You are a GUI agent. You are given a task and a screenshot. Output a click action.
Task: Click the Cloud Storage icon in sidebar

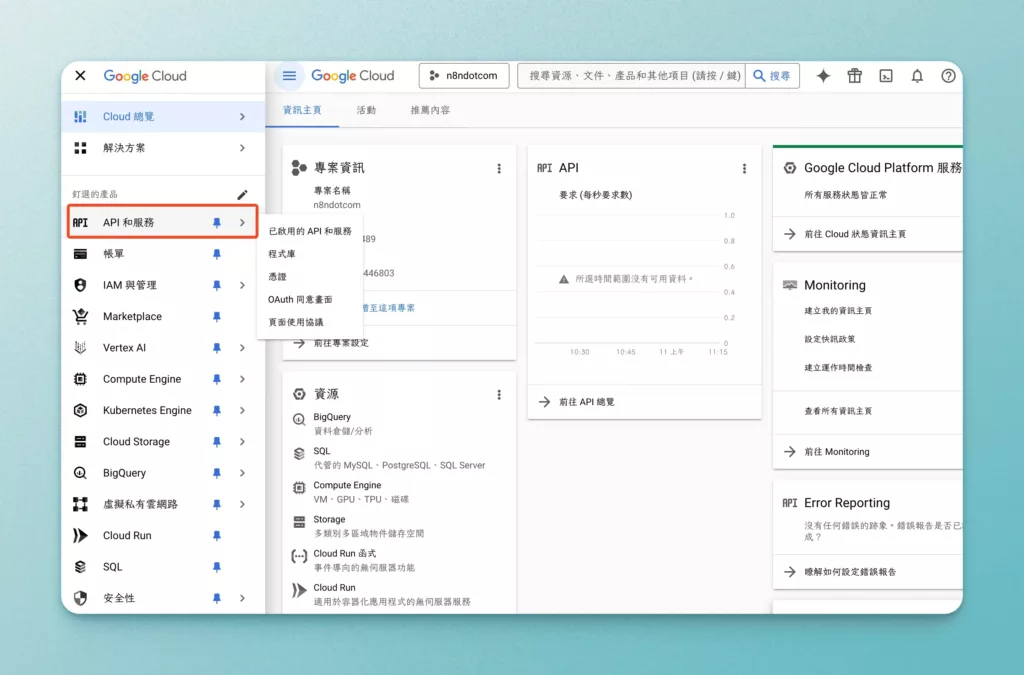pyautogui.click(x=80, y=442)
